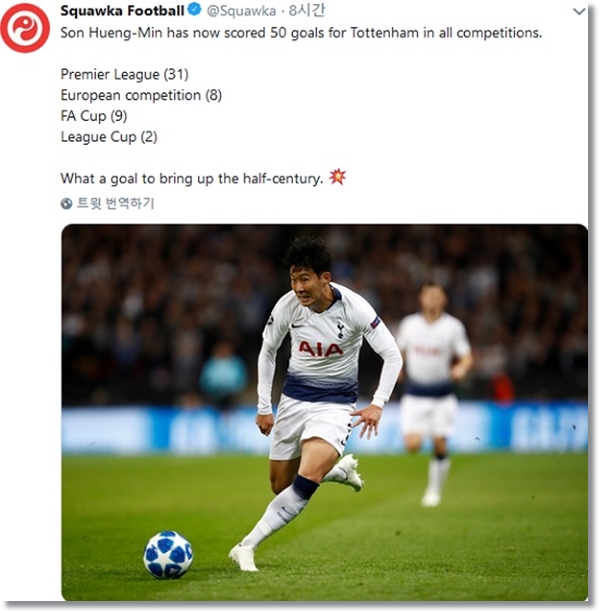Open the Squawka Football display name
Viewport: 600px width, 613px height.
[122, 11]
